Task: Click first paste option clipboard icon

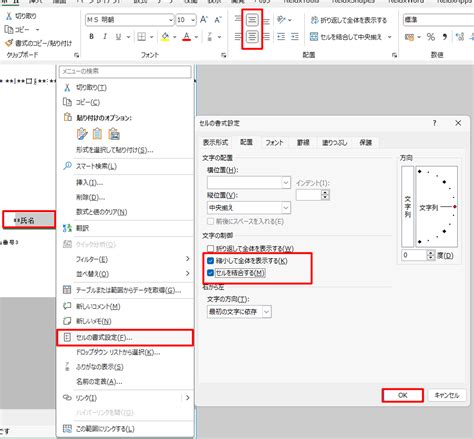Action: [x=82, y=134]
